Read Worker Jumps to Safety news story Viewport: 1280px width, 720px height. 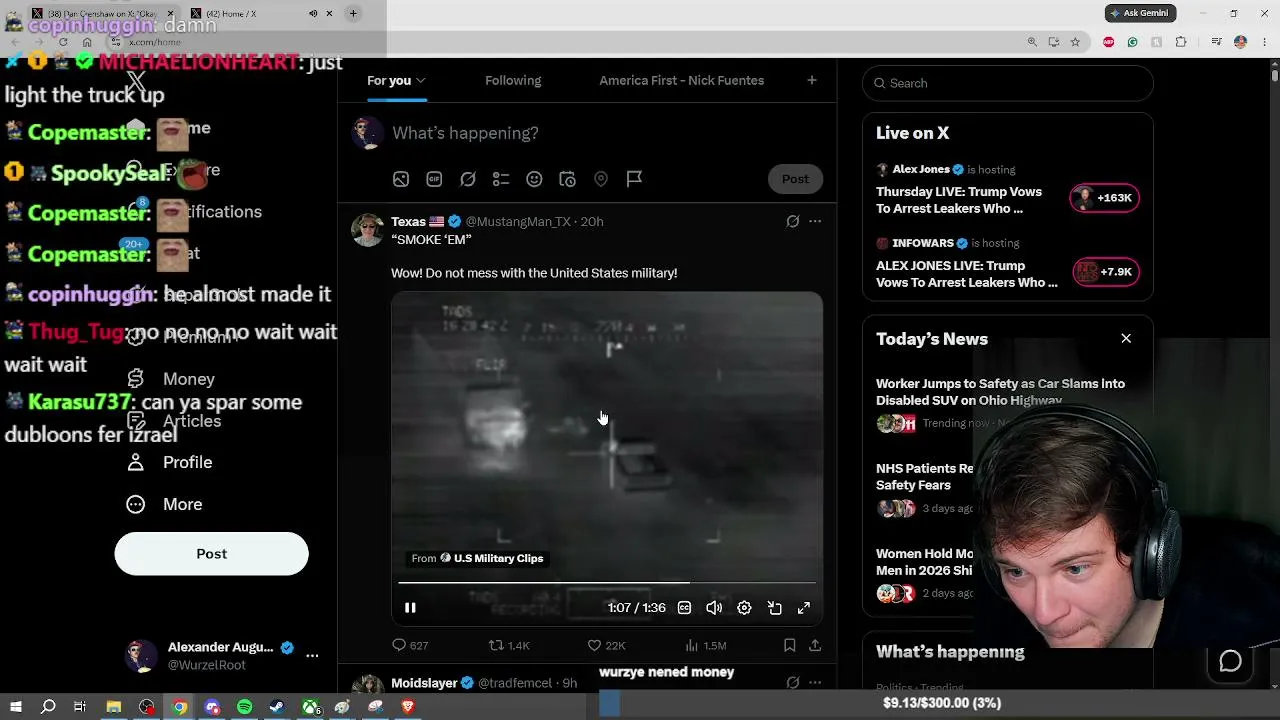pos(1000,391)
